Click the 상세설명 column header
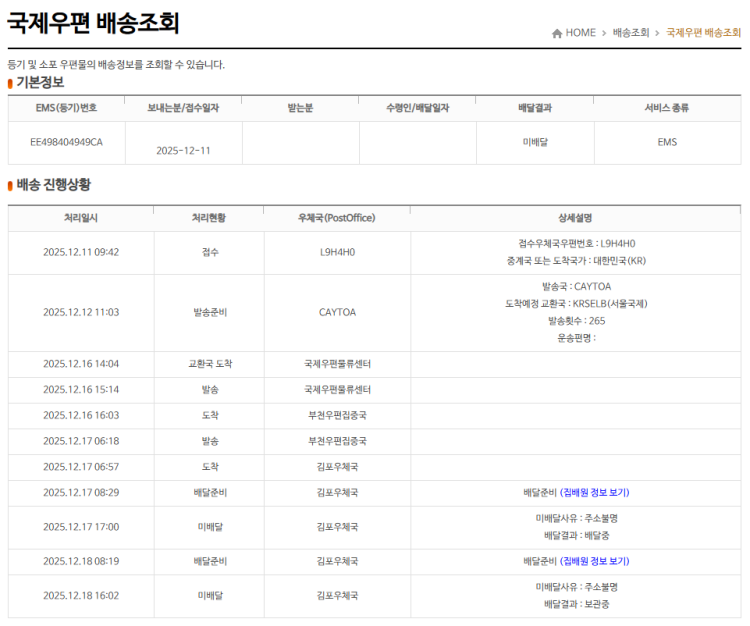This screenshot has height=626, width=750. click(575, 218)
